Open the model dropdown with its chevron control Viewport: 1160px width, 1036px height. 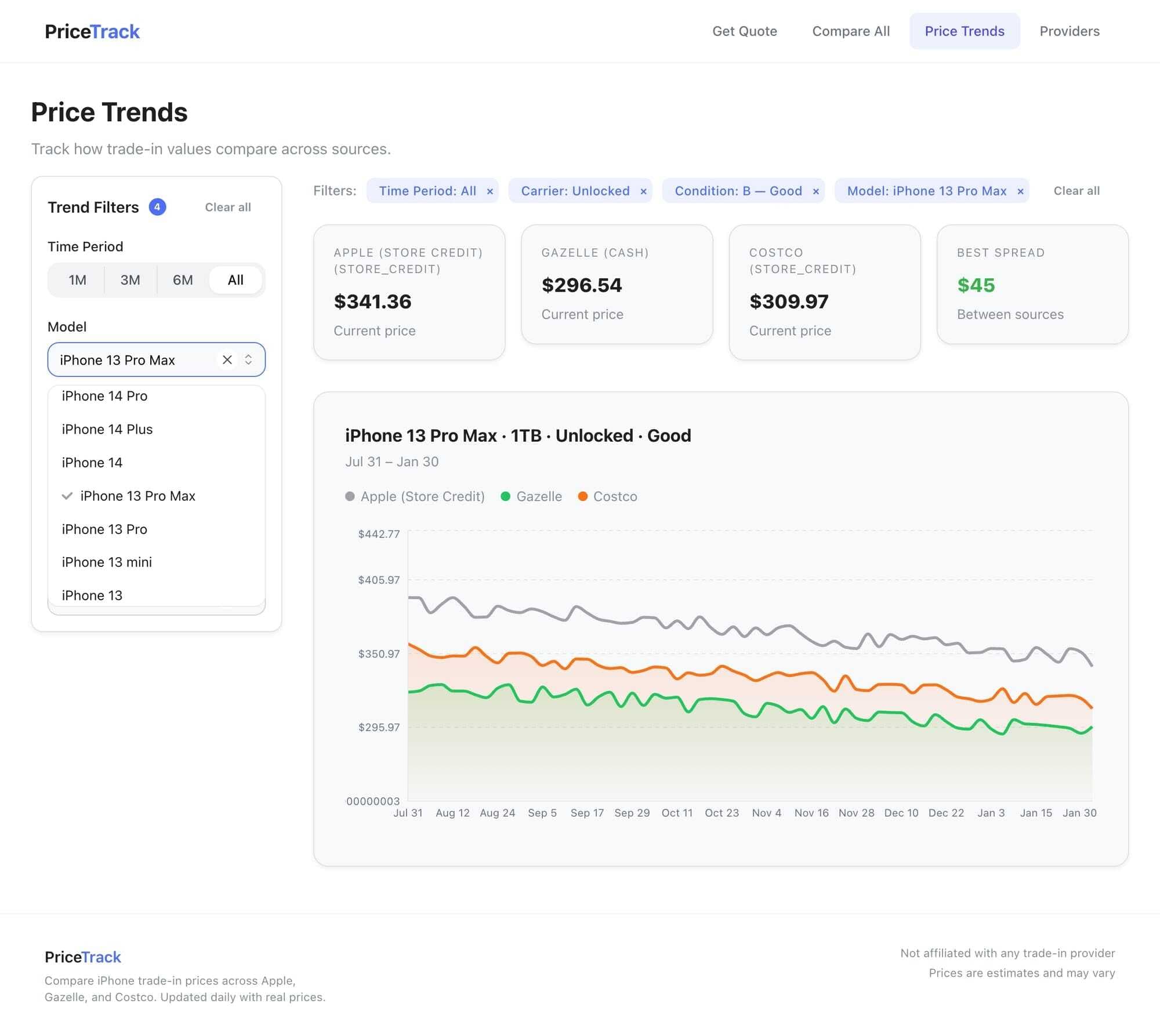click(248, 360)
